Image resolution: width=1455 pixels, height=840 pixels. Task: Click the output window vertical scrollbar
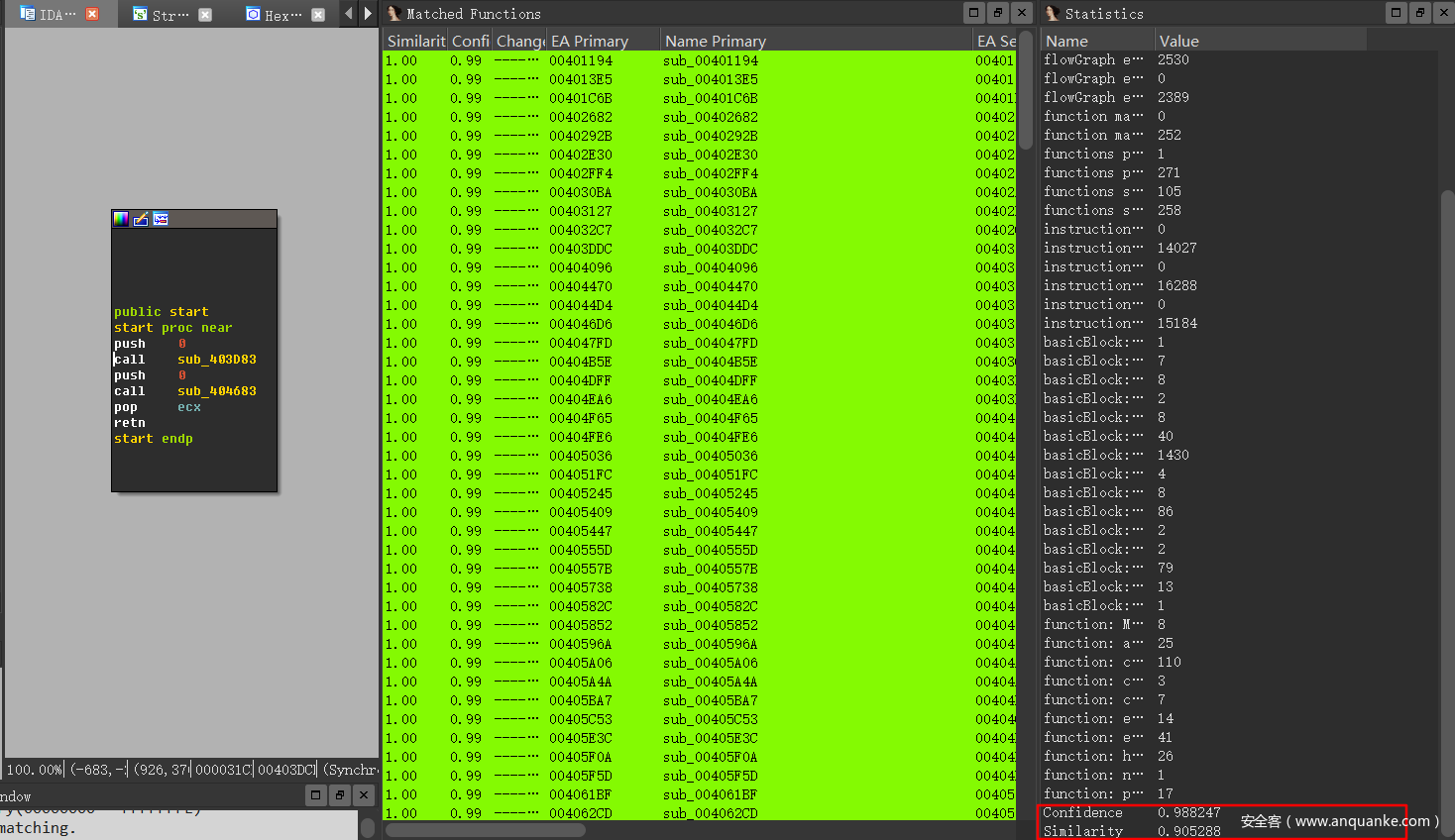point(368,828)
